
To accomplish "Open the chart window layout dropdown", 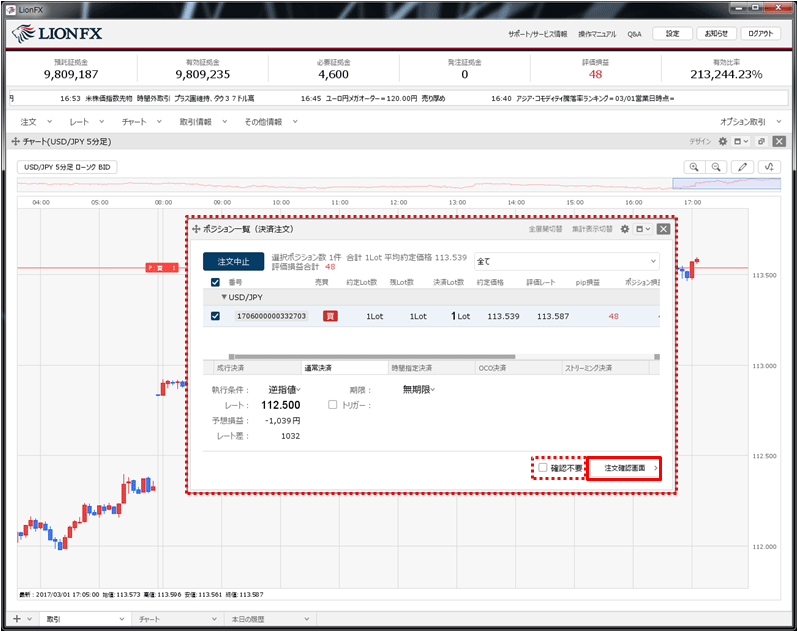I will coord(741,141).
